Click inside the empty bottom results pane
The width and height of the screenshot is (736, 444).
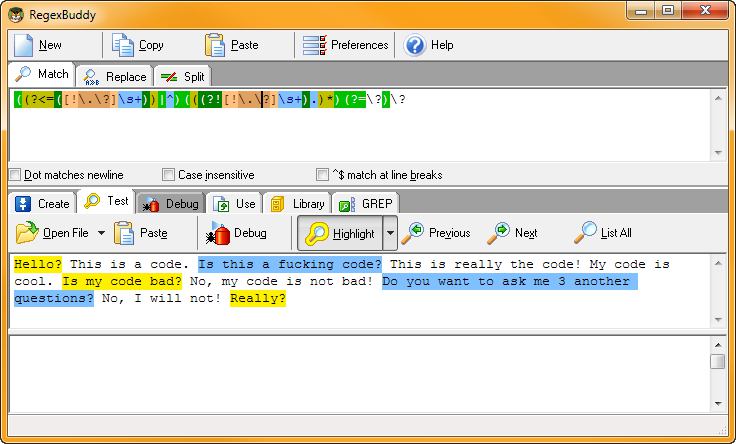(x=360, y=375)
